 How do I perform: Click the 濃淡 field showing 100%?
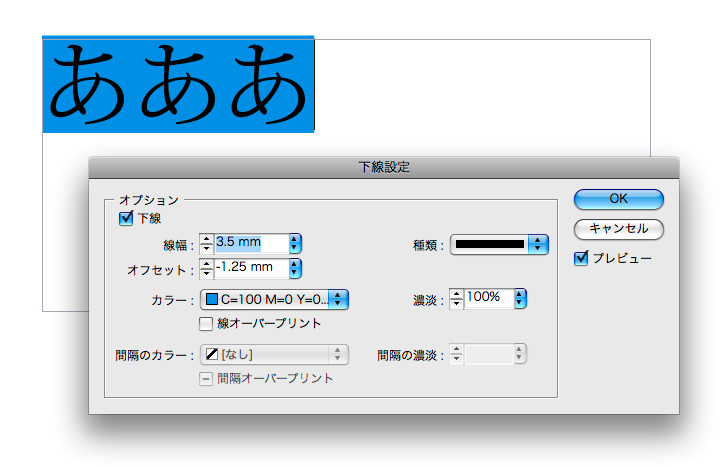pos(489,298)
